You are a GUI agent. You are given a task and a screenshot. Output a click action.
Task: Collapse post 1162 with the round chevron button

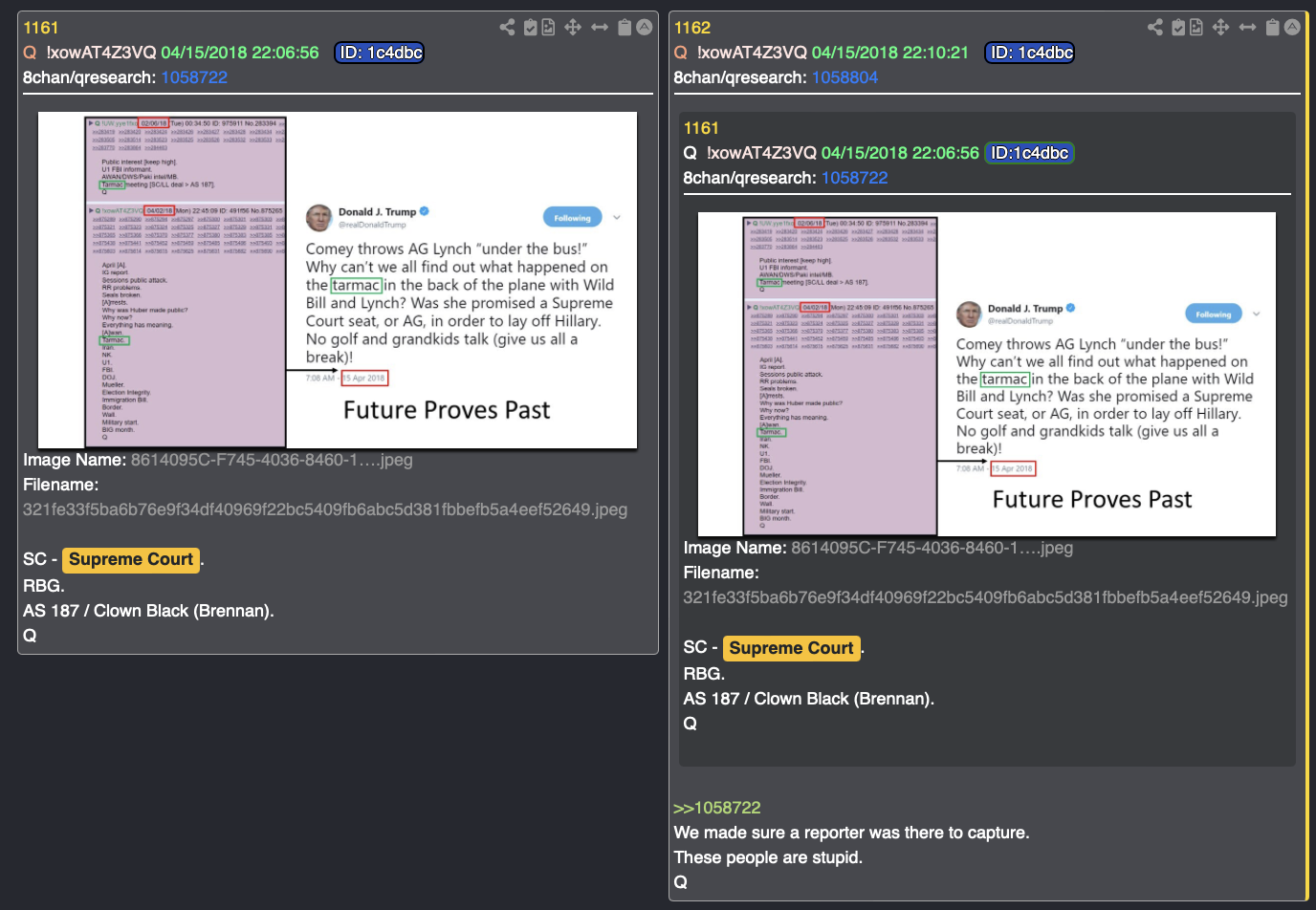coord(1293,27)
